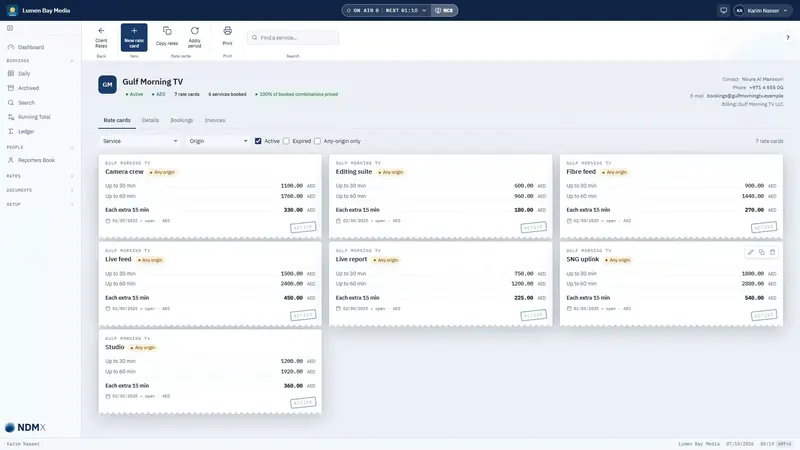Collapse the sidebar panel icon
This screenshot has width=800, height=450.
[10, 28]
